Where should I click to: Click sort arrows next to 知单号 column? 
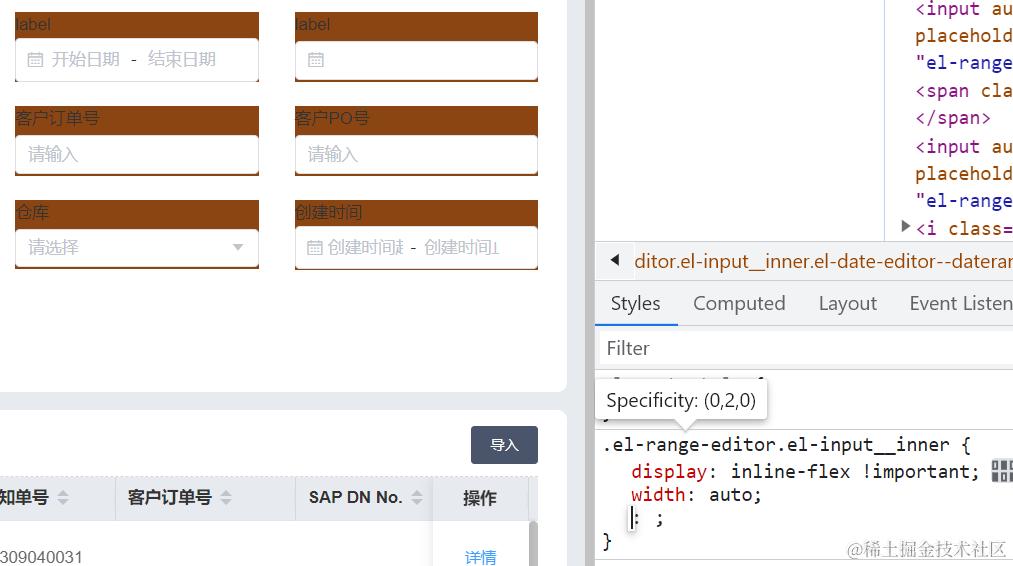(63, 498)
